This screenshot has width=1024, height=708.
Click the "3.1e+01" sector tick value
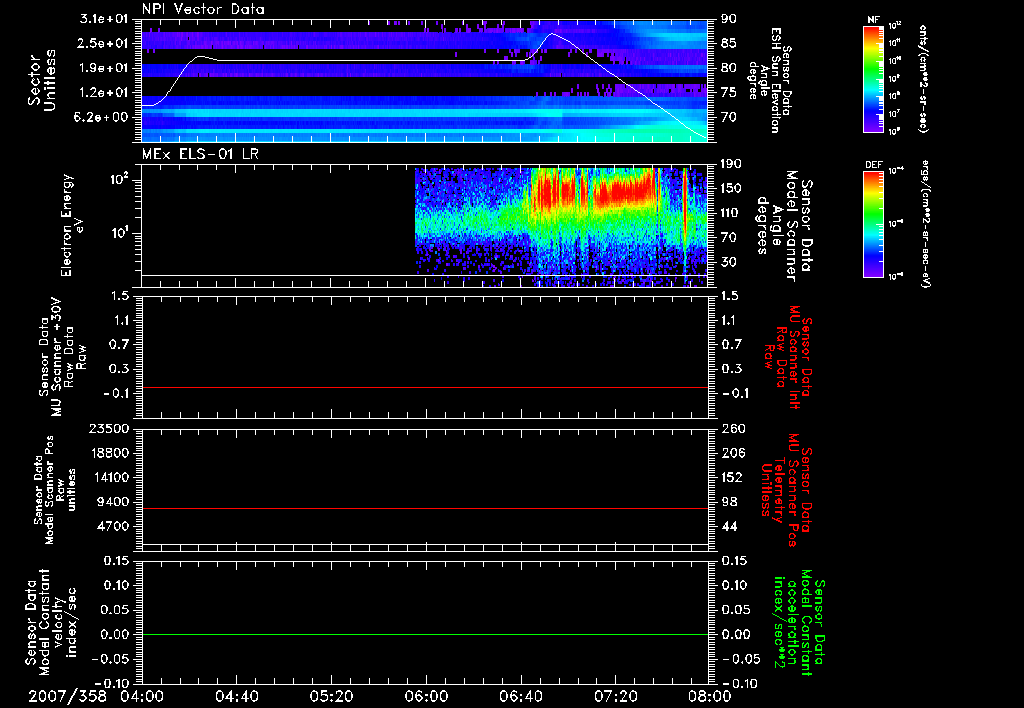click(103, 18)
